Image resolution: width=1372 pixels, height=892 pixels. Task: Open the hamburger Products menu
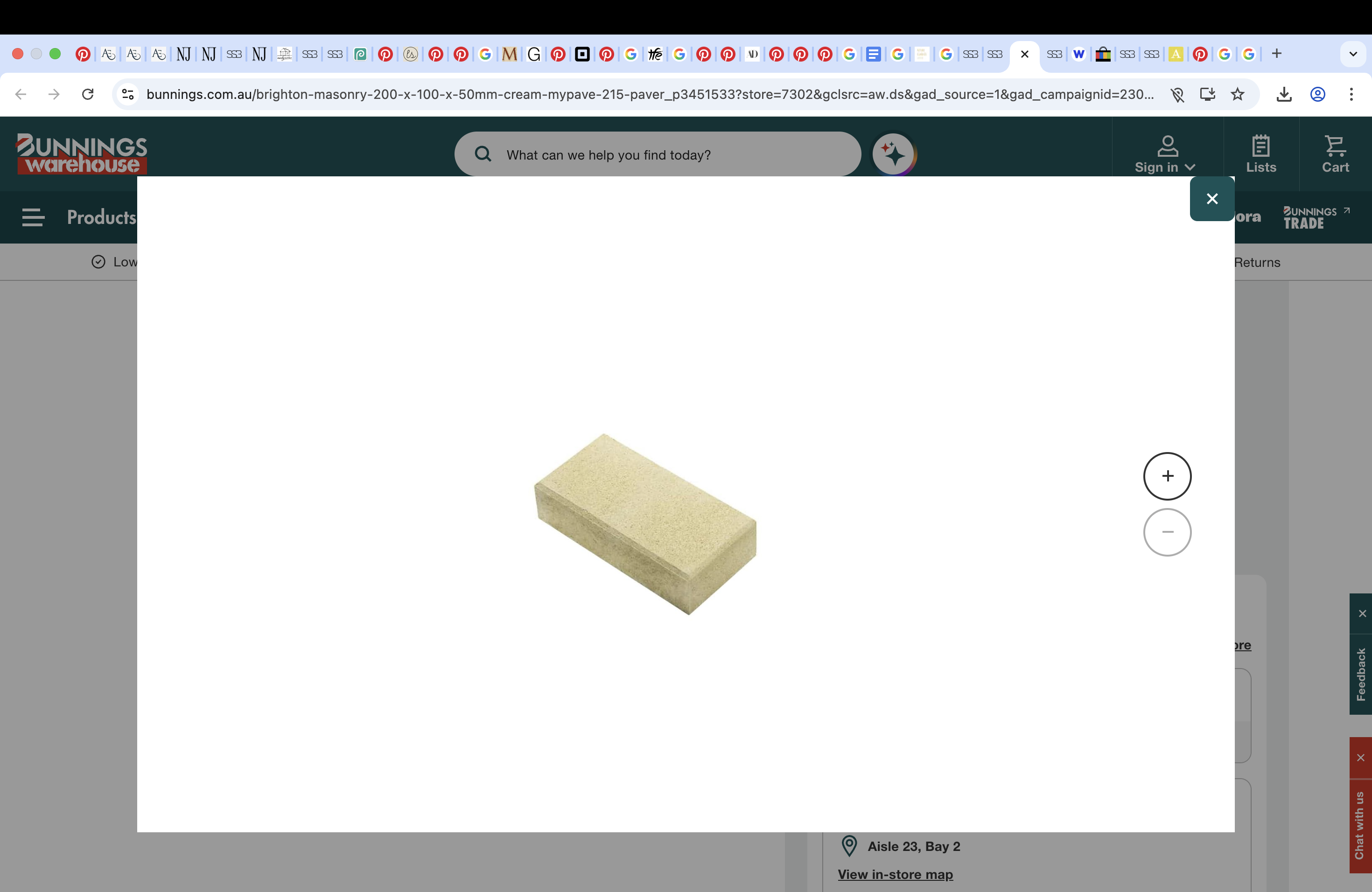tap(33, 217)
